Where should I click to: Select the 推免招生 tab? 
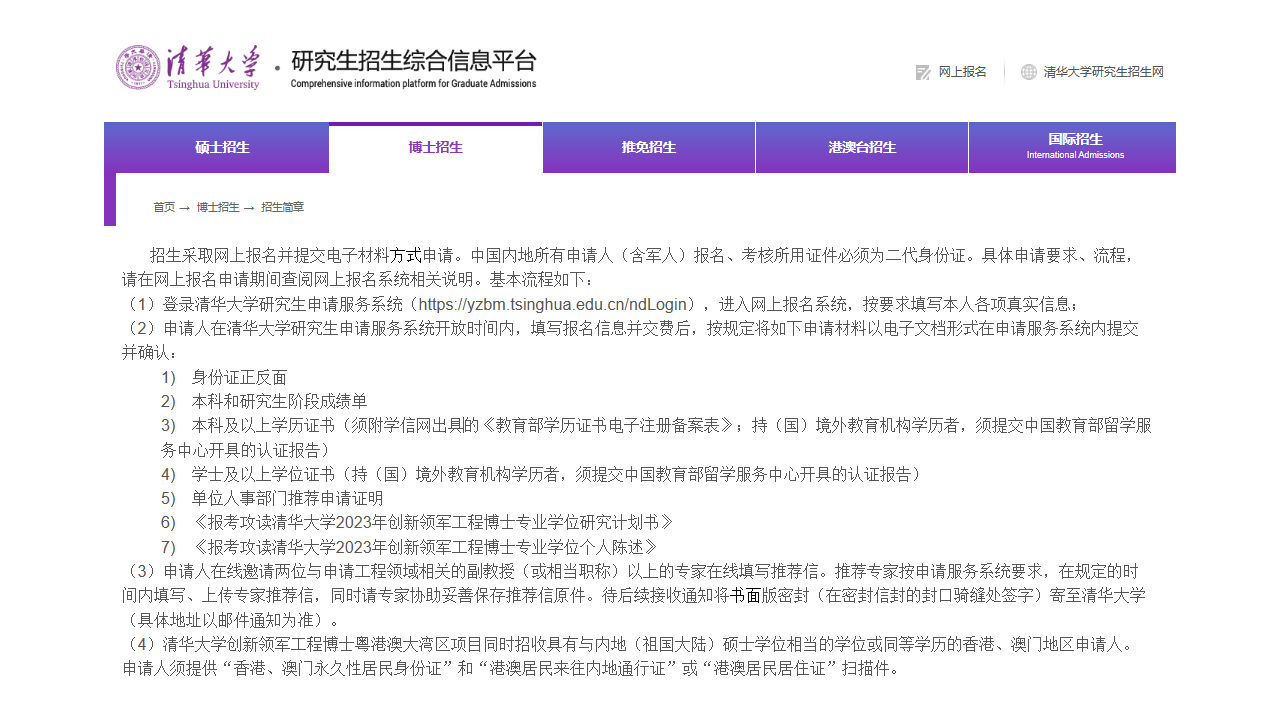[648, 147]
